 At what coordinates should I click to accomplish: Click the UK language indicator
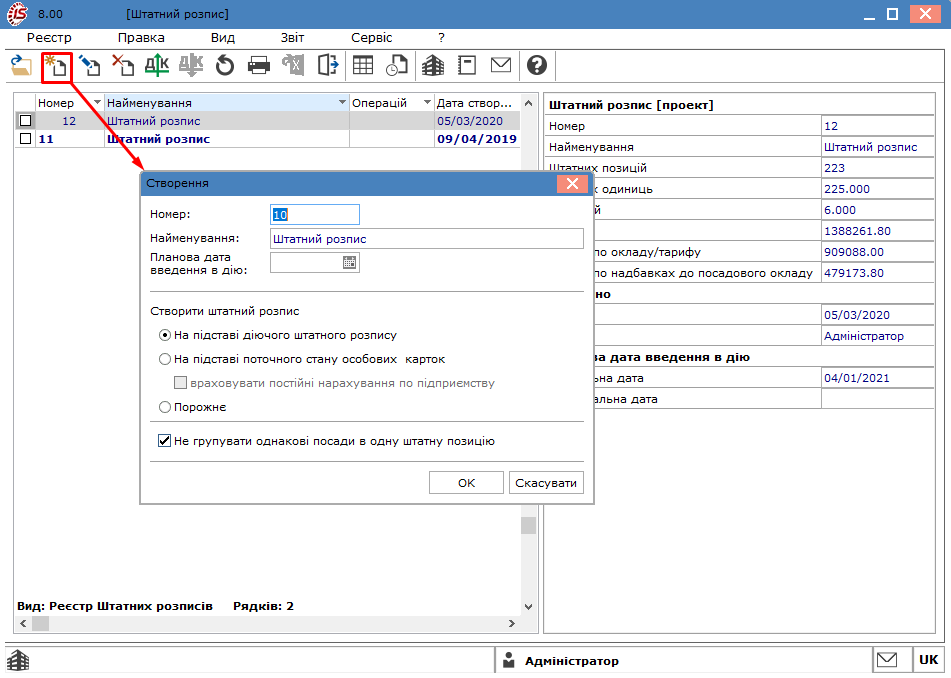pos(928,660)
